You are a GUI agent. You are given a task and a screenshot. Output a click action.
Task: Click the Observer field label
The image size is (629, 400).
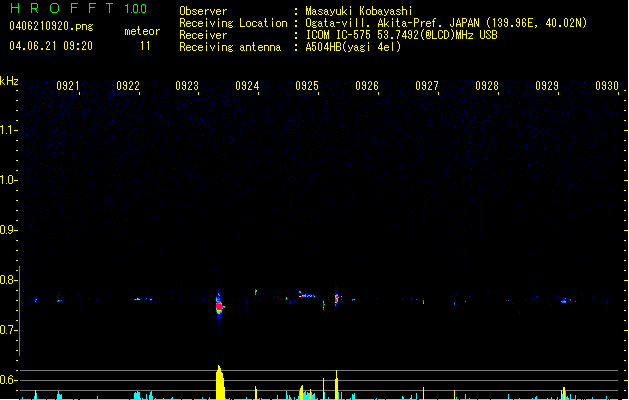[203, 11]
